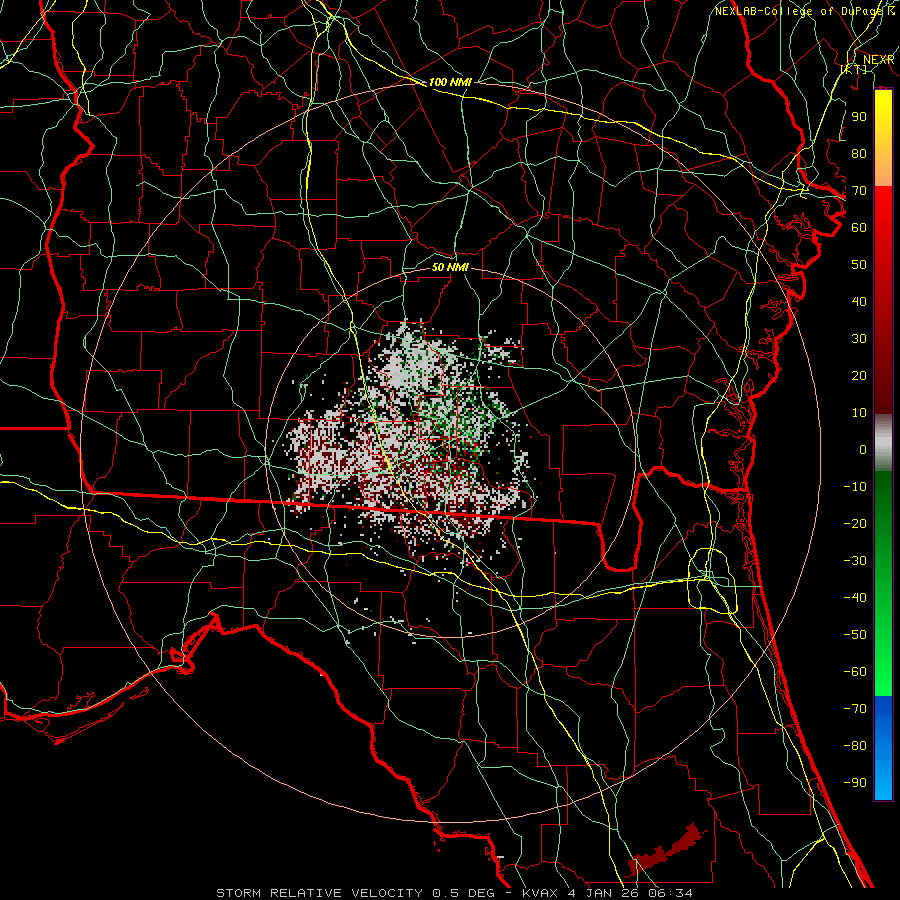Click the -90 value on the velocity scale

855,783
